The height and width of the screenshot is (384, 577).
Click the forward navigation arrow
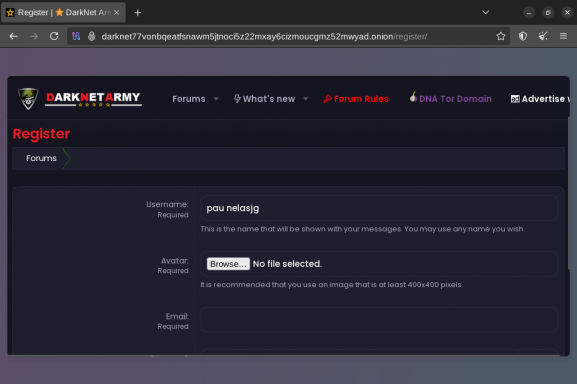coord(34,36)
